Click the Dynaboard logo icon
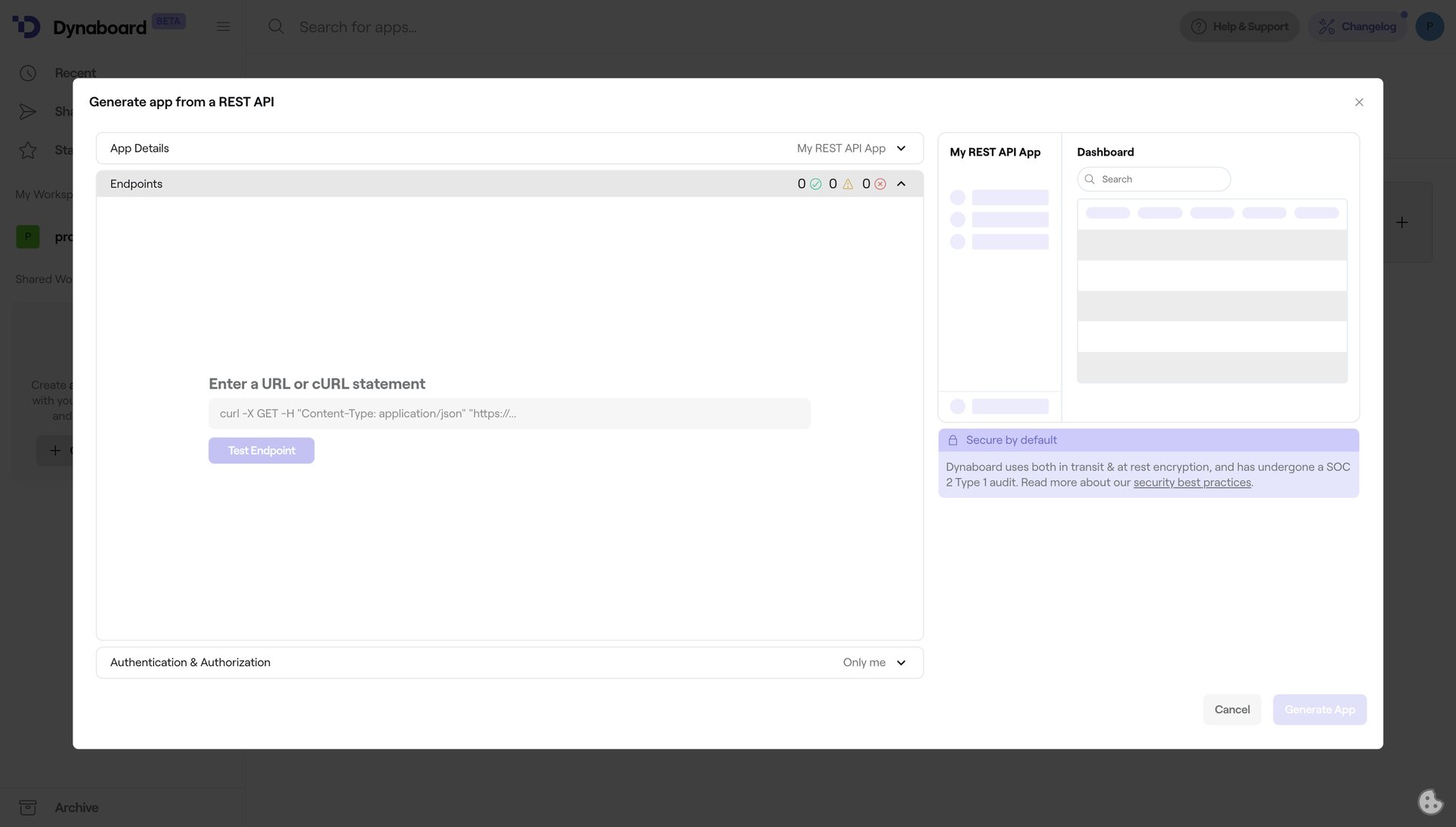The width and height of the screenshot is (1456, 827). pyautogui.click(x=27, y=27)
